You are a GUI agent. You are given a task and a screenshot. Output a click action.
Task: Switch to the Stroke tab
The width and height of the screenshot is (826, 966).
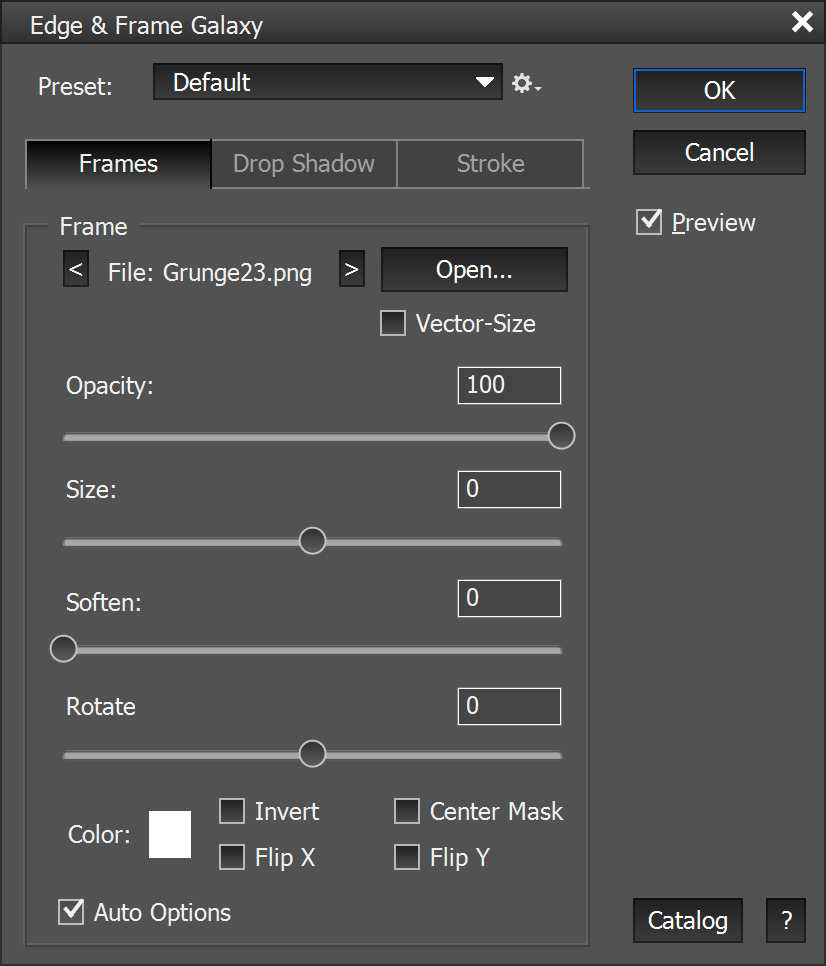tap(490, 164)
